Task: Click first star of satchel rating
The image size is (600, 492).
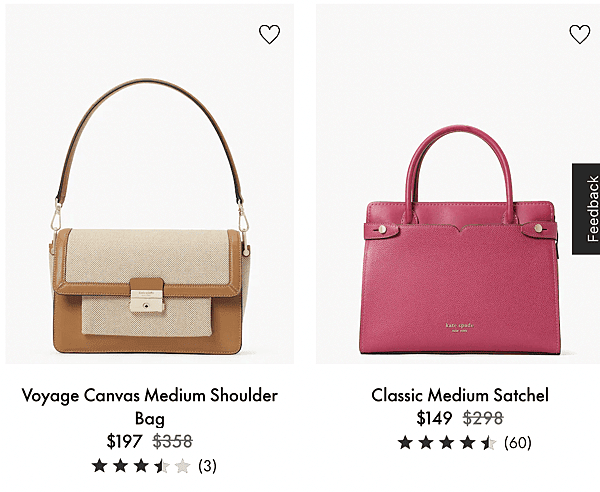Action: click(x=405, y=443)
